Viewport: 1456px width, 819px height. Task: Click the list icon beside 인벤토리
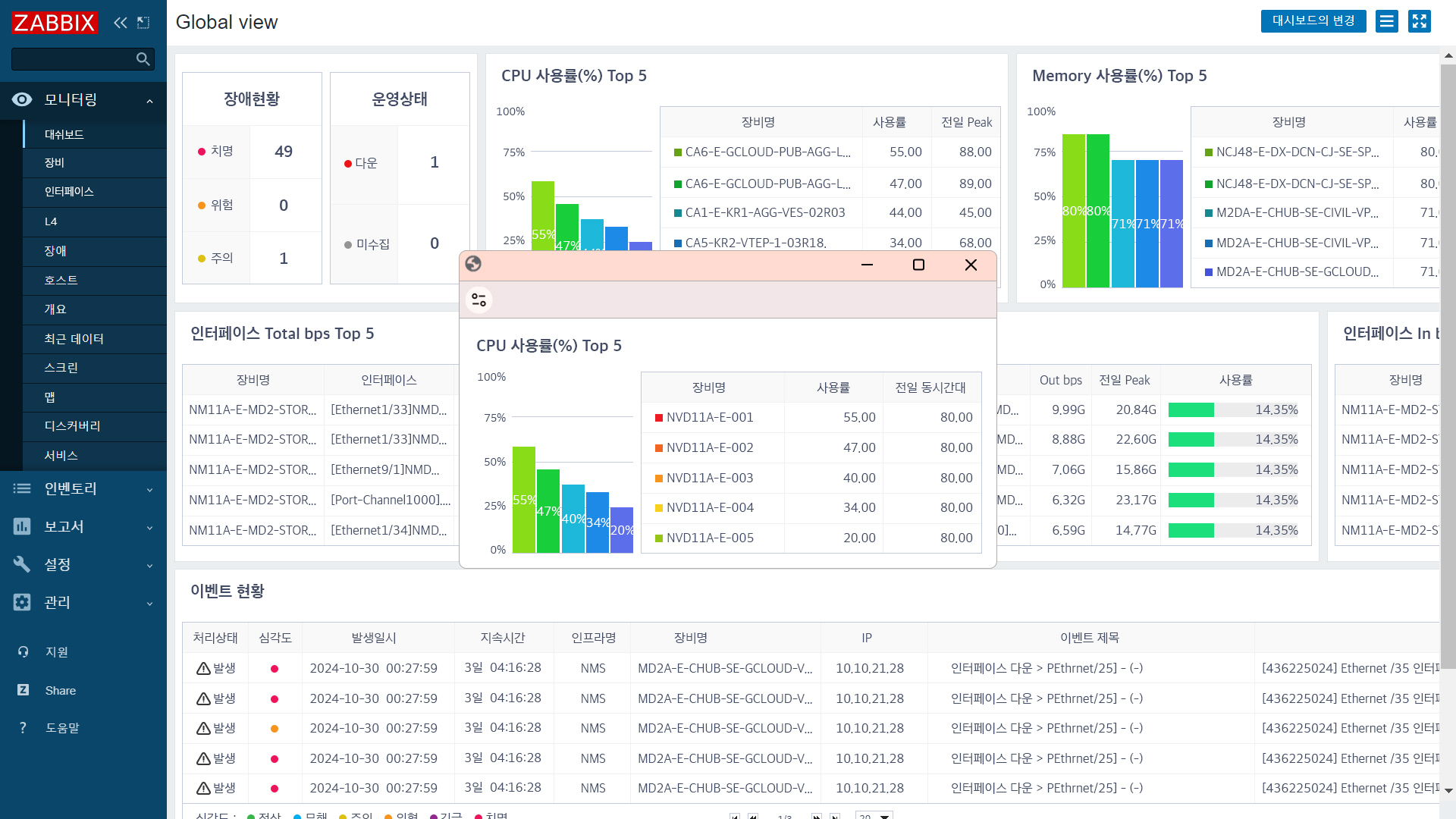[22, 488]
